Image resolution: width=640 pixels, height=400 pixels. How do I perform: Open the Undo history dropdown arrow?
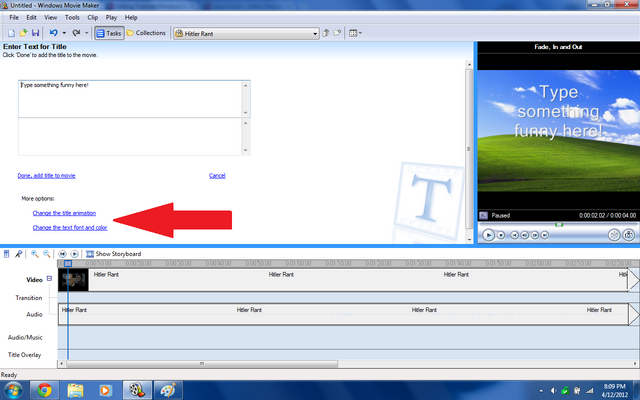(64, 33)
